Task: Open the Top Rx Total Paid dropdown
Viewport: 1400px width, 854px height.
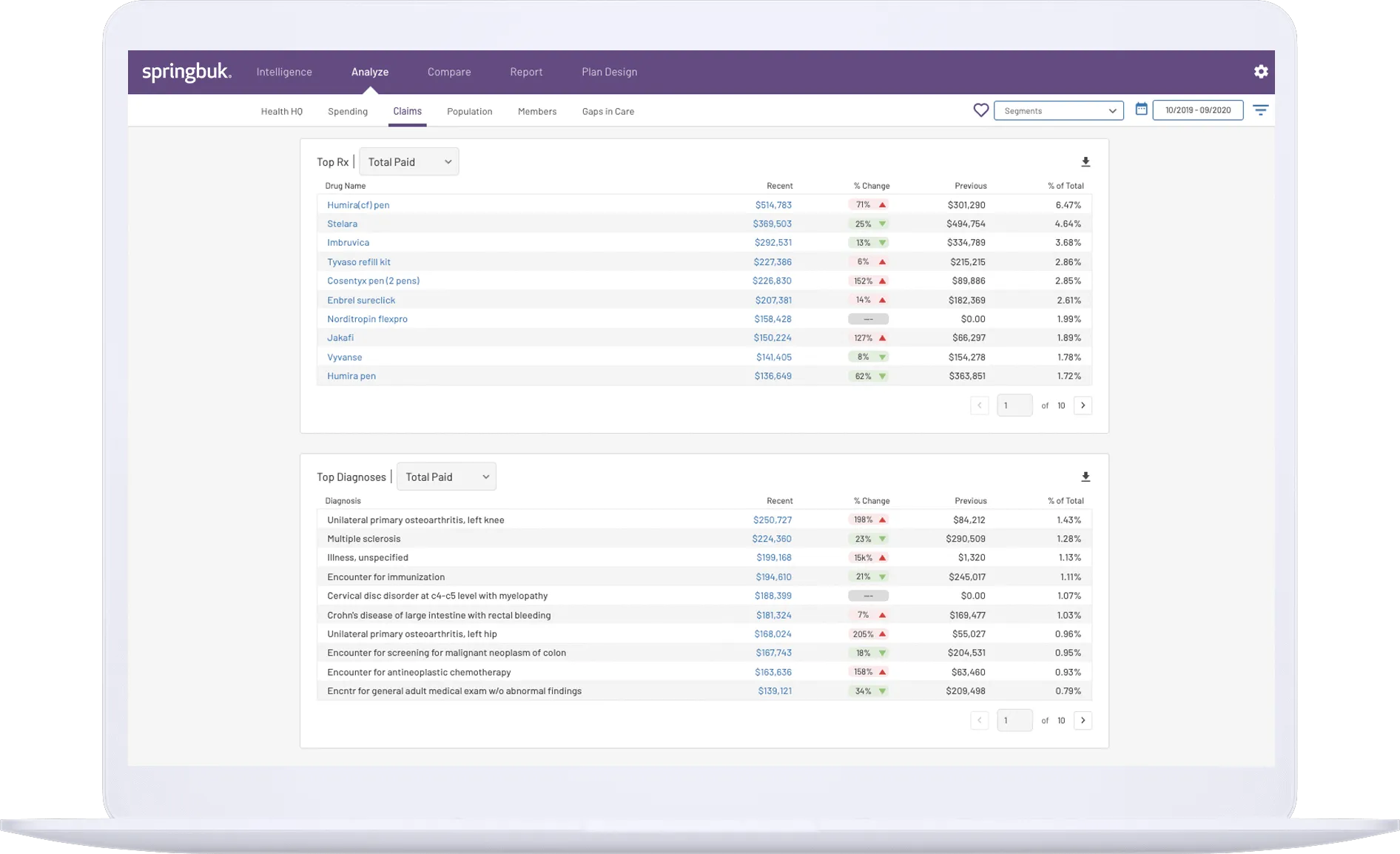Action: (x=408, y=161)
